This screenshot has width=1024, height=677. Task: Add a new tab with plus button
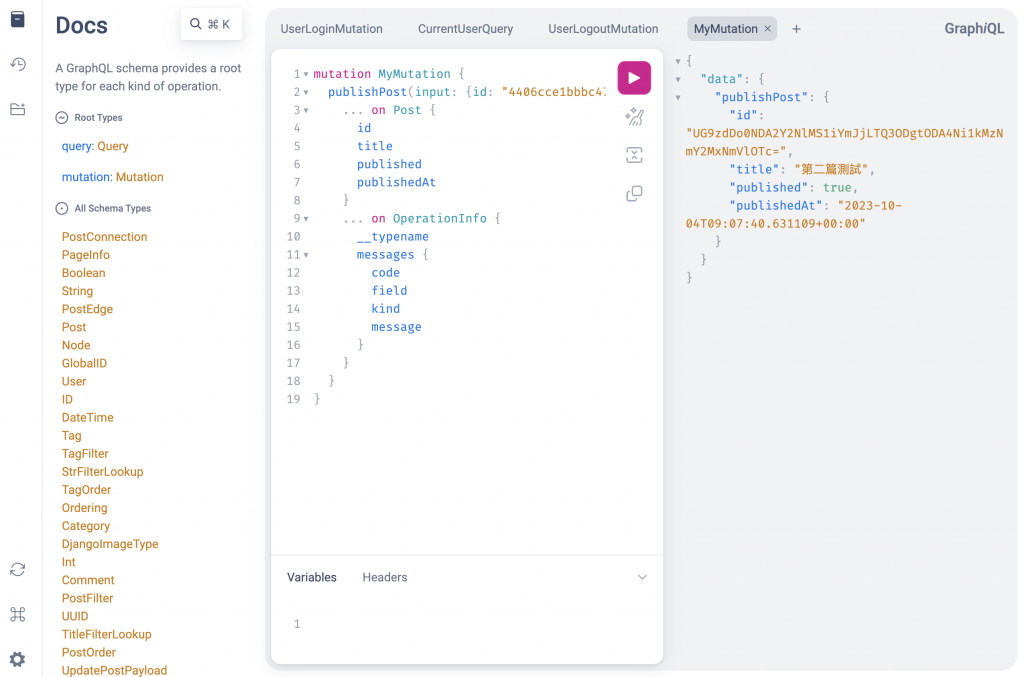(796, 29)
